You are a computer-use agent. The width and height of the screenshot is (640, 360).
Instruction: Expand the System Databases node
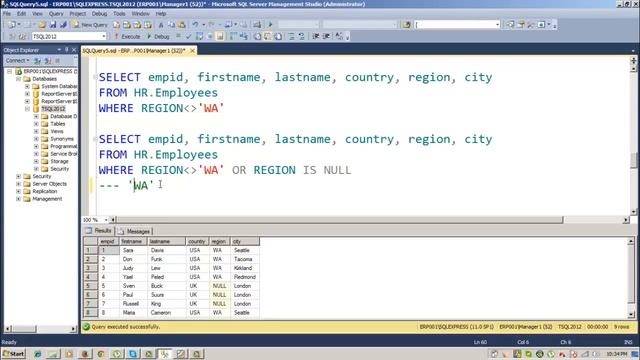[27, 87]
